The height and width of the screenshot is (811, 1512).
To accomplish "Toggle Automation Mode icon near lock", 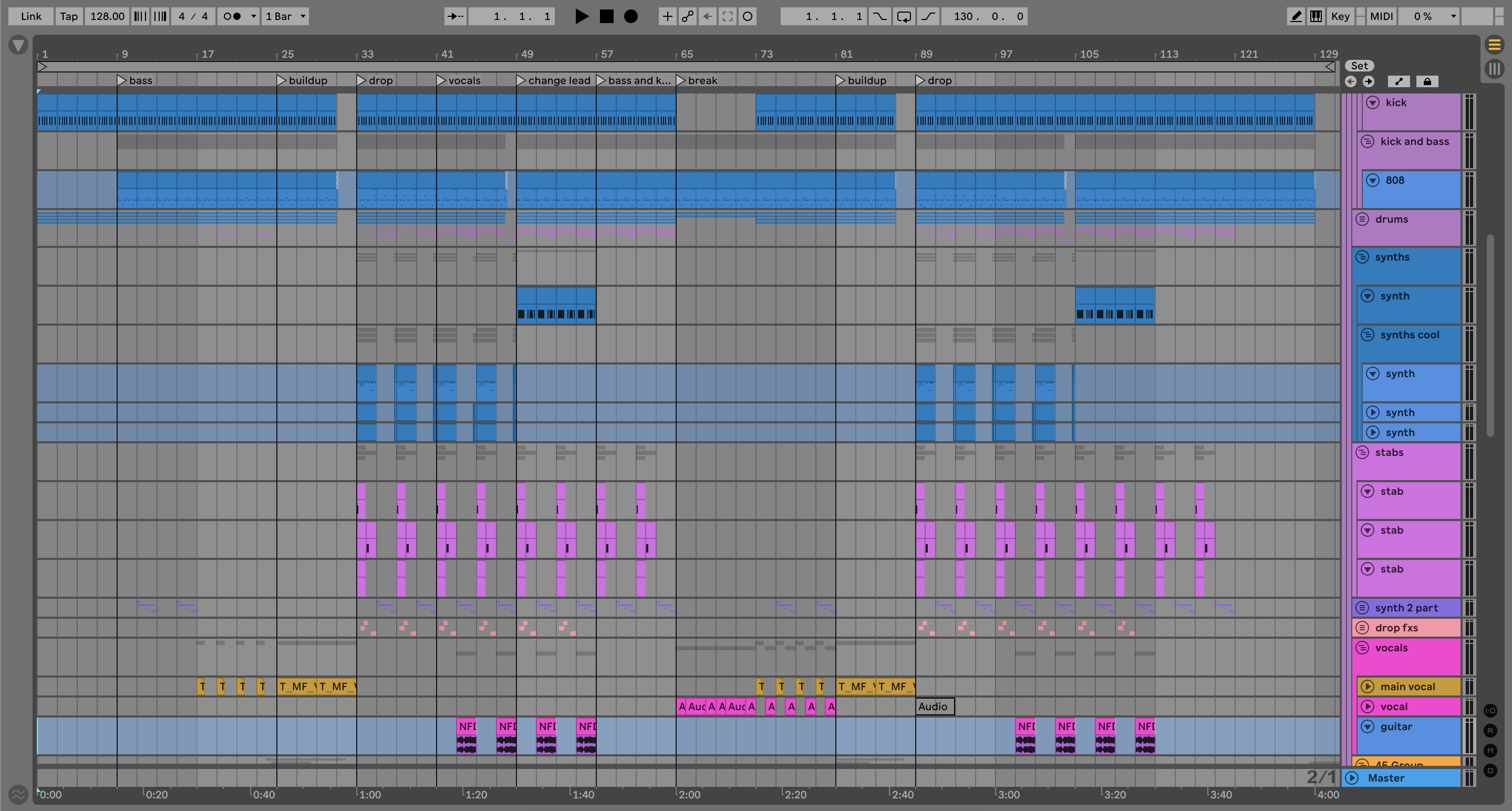I will [x=1399, y=81].
